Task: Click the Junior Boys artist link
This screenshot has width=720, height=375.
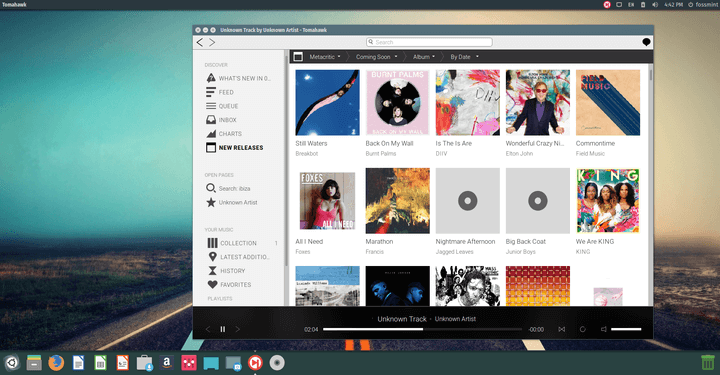Action: tap(520, 252)
